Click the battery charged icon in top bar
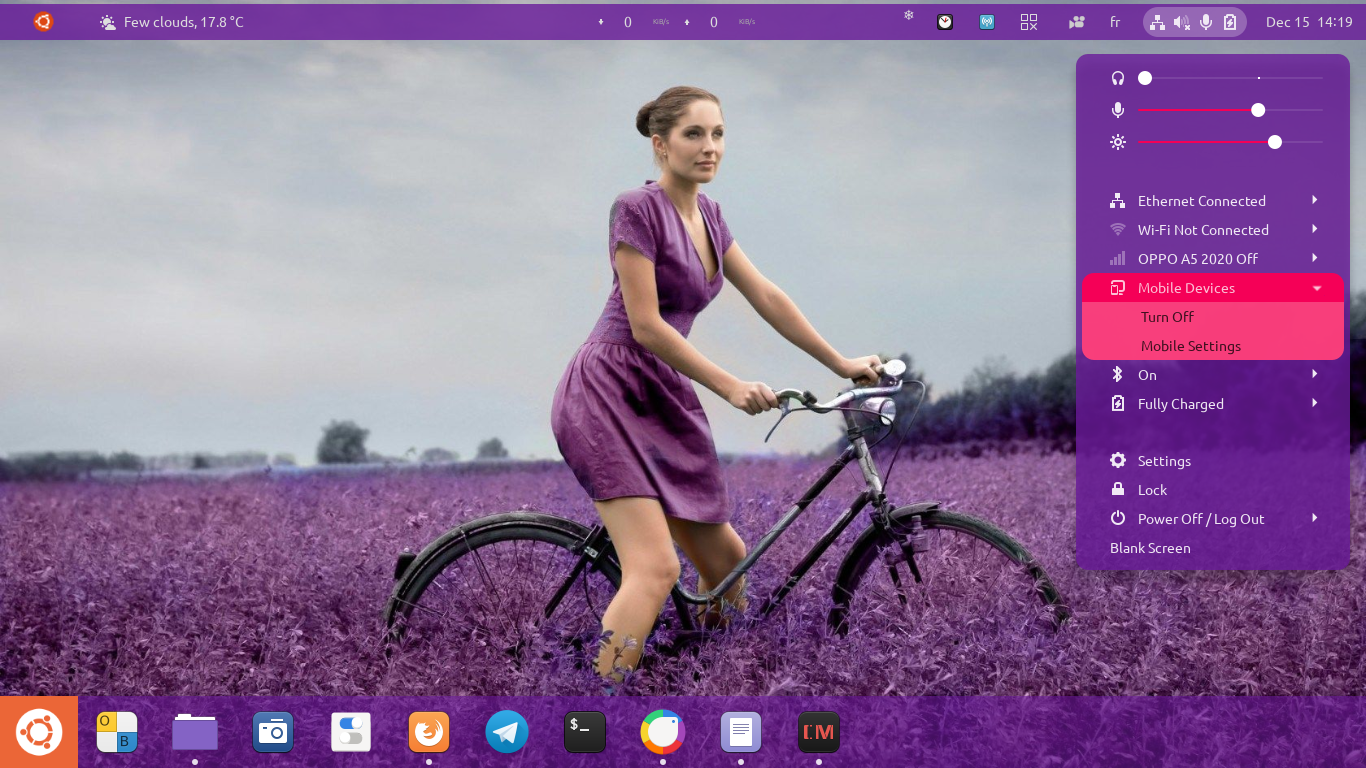The width and height of the screenshot is (1366, 768). click(1230, 22)
